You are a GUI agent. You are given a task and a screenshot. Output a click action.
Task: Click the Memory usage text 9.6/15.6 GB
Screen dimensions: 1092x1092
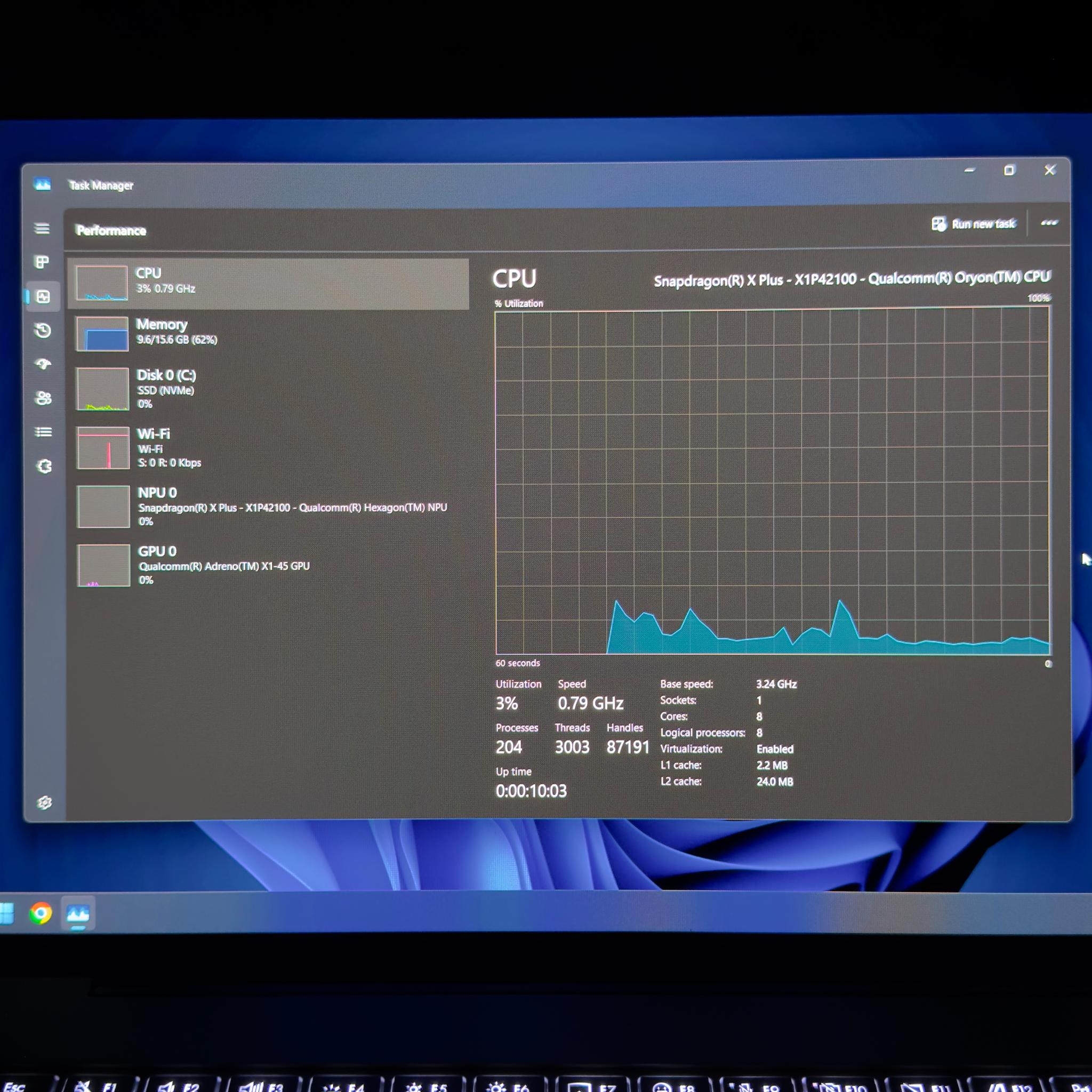pyautogui.click(x=177, y=340)
